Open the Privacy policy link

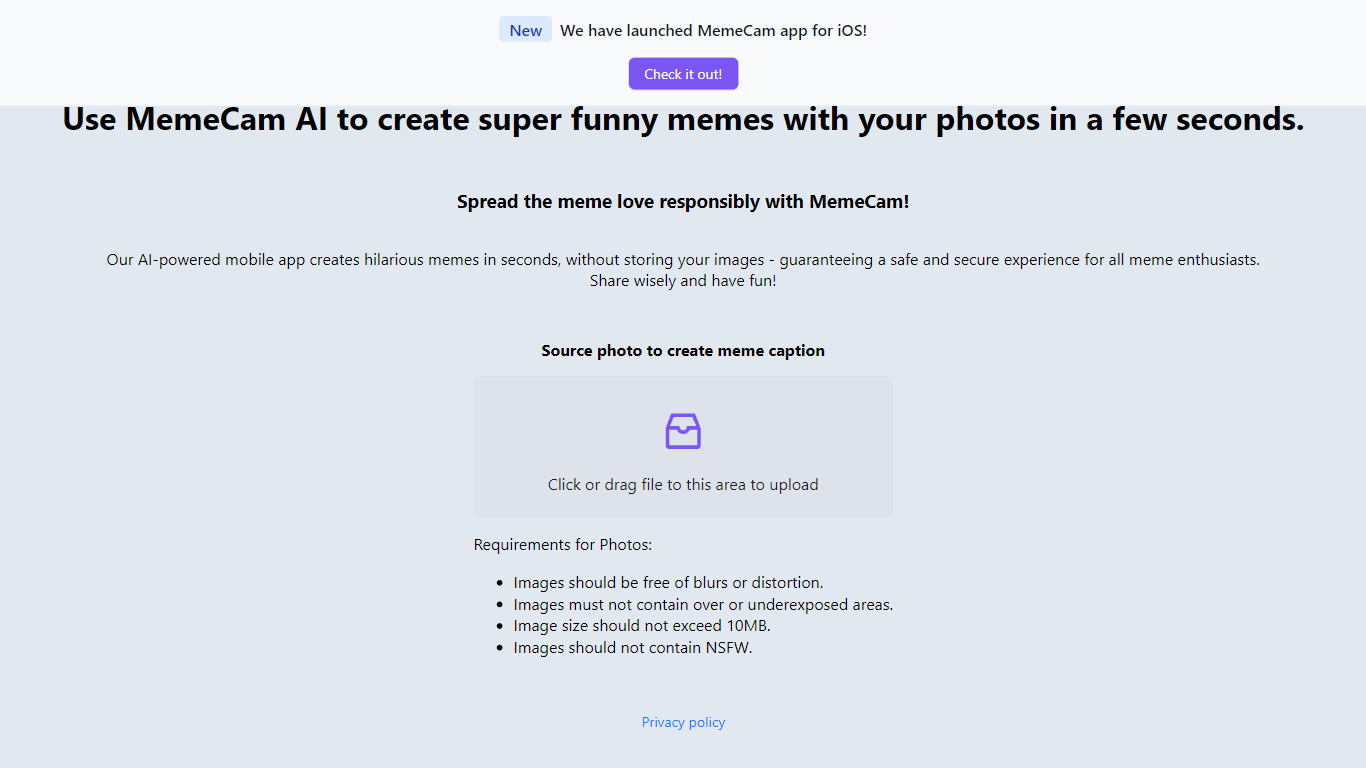683,722
